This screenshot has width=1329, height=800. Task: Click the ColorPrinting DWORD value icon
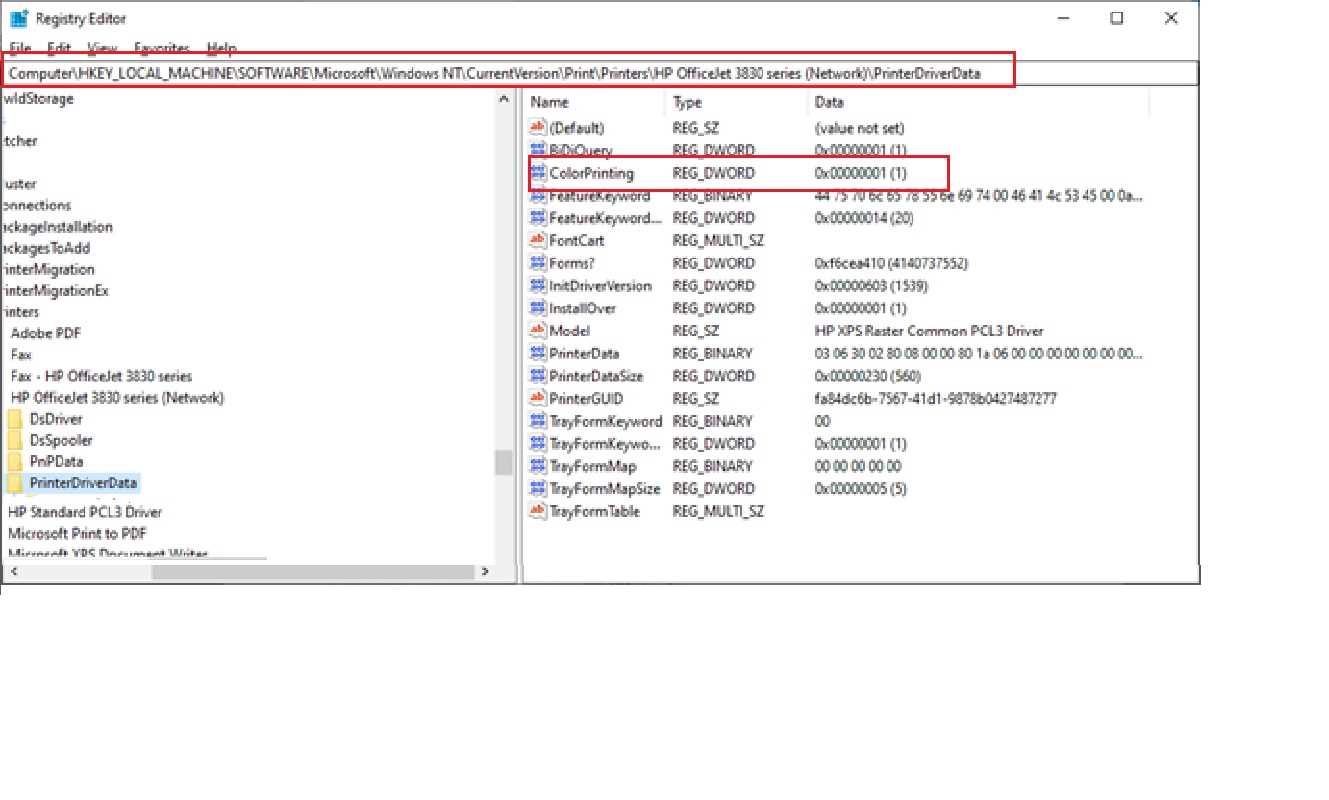[x=538, y=173]
